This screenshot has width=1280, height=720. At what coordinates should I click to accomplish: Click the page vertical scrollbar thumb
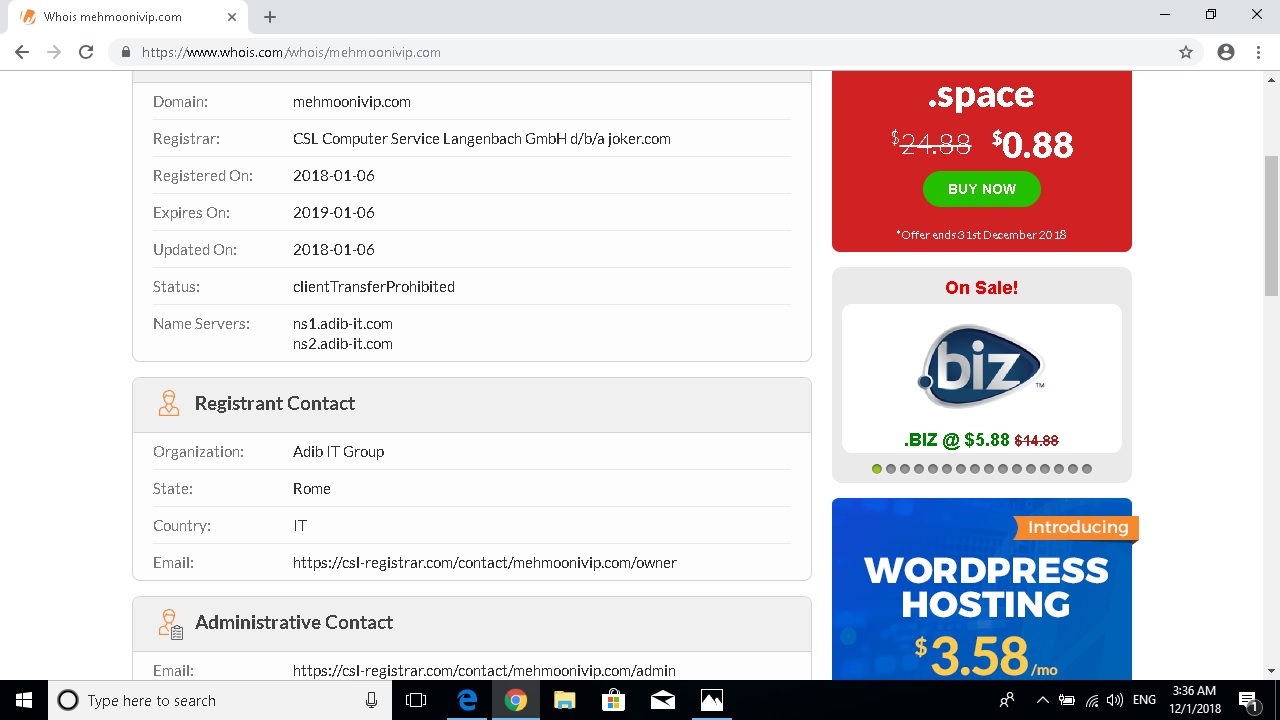1271,225
